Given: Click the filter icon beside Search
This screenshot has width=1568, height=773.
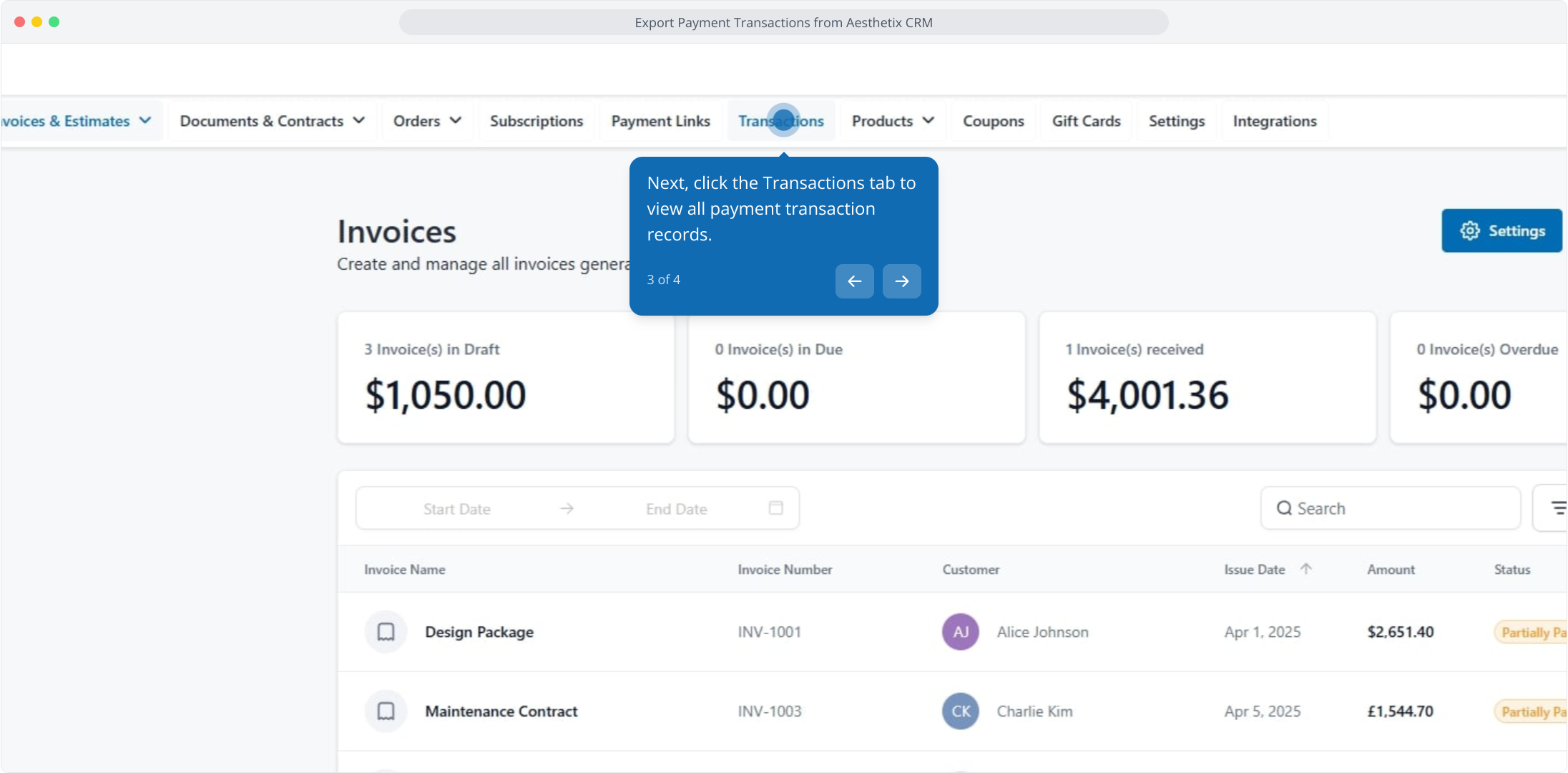Looking at the screenshot, I should pyautogui.click(x=1557, y=508).
